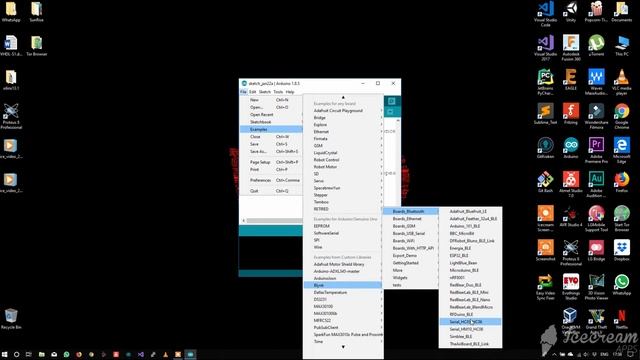The width and height of the screenshot is (640, 360).
Task: Open the Fritzing desktop shortcut
Action: (571, 114)
